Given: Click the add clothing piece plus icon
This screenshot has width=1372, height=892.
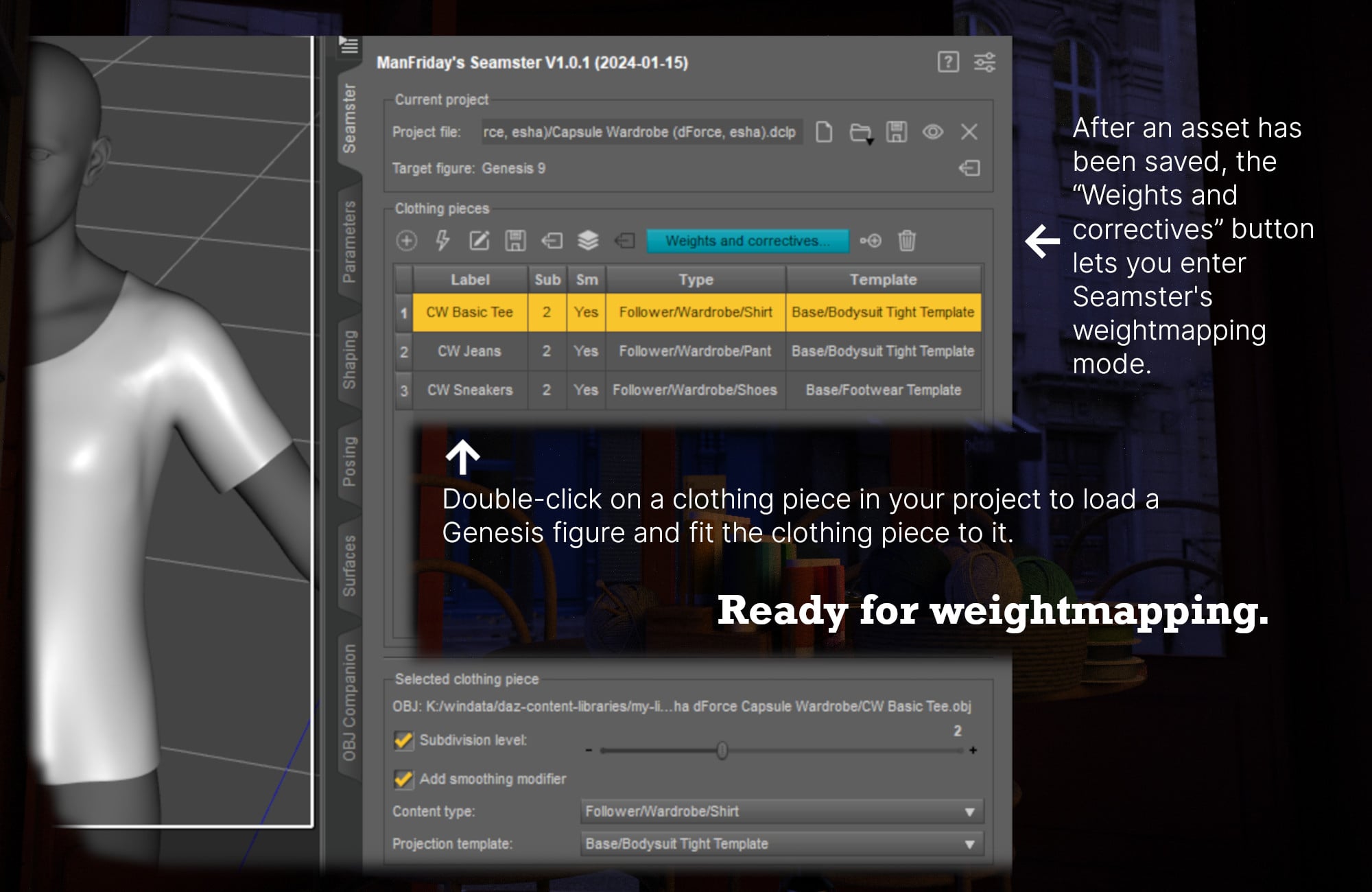Looking at the screenshot, I should click(x=406, y=241).
